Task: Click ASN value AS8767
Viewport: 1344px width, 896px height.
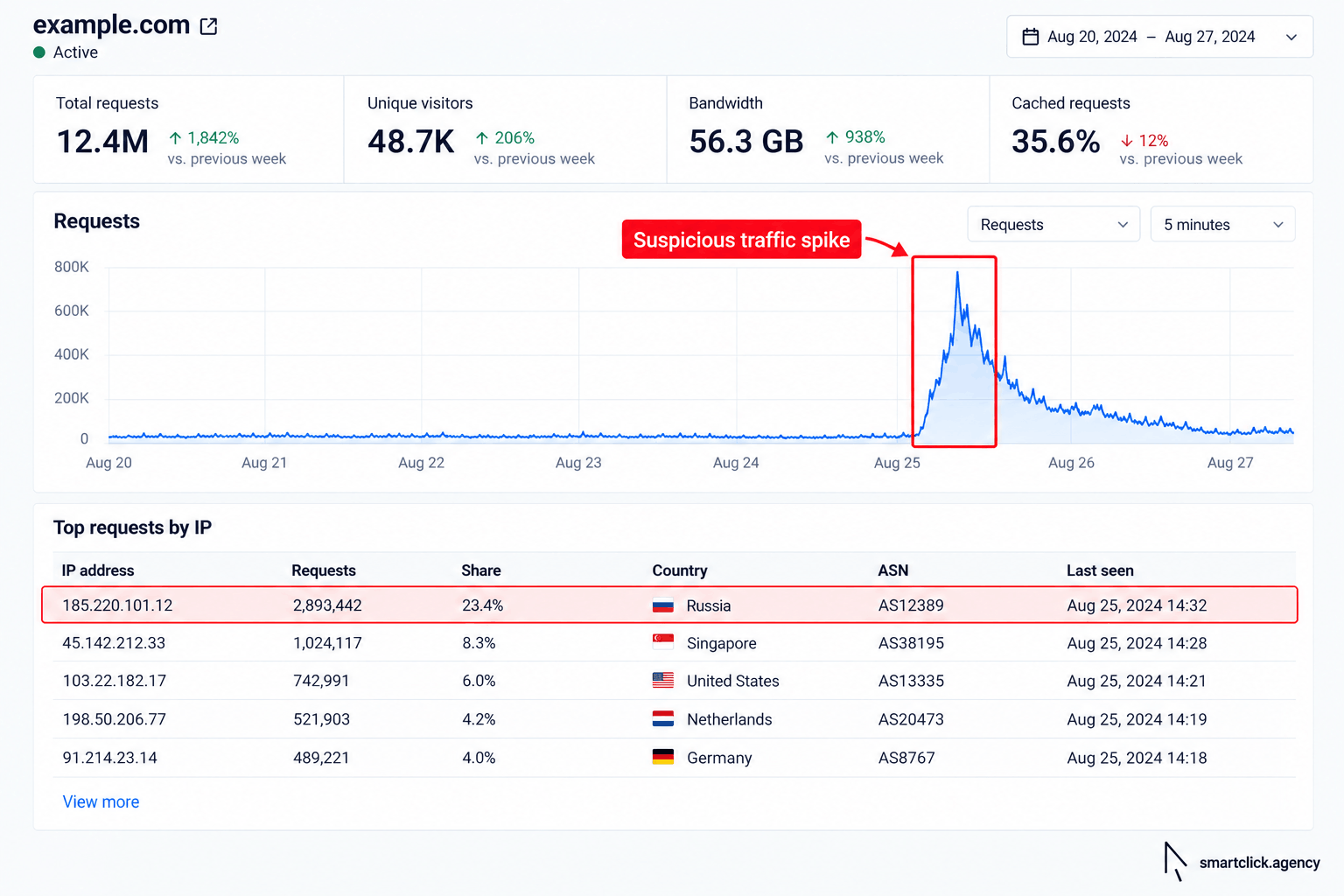Action: pos(906,758)
